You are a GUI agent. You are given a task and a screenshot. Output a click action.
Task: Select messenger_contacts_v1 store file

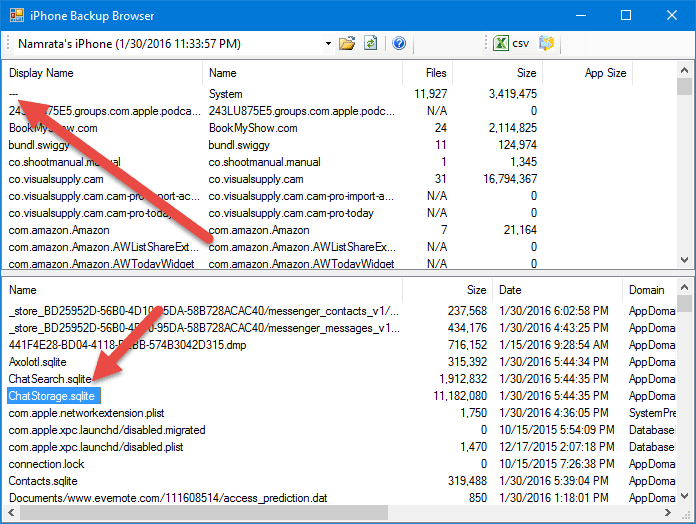pyautogui.click(x=204, y=311)
